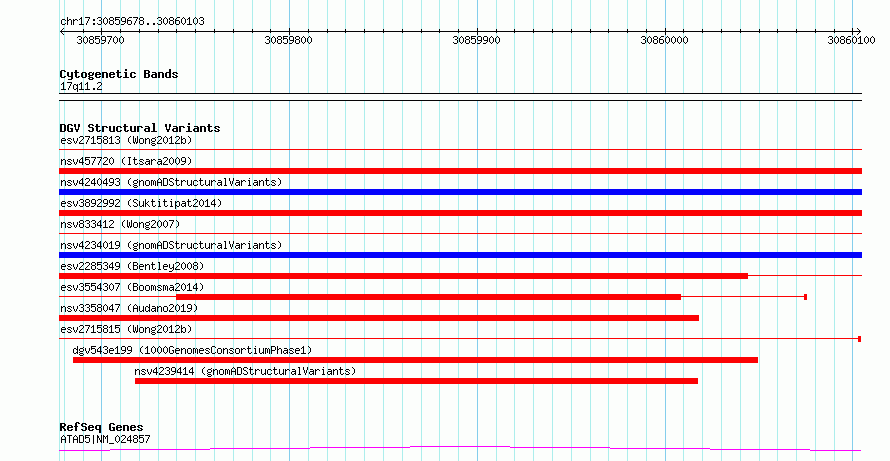Select the nsv457720 red variant bar
Viewport: 890px width, 461px height.
click(460, 171)
